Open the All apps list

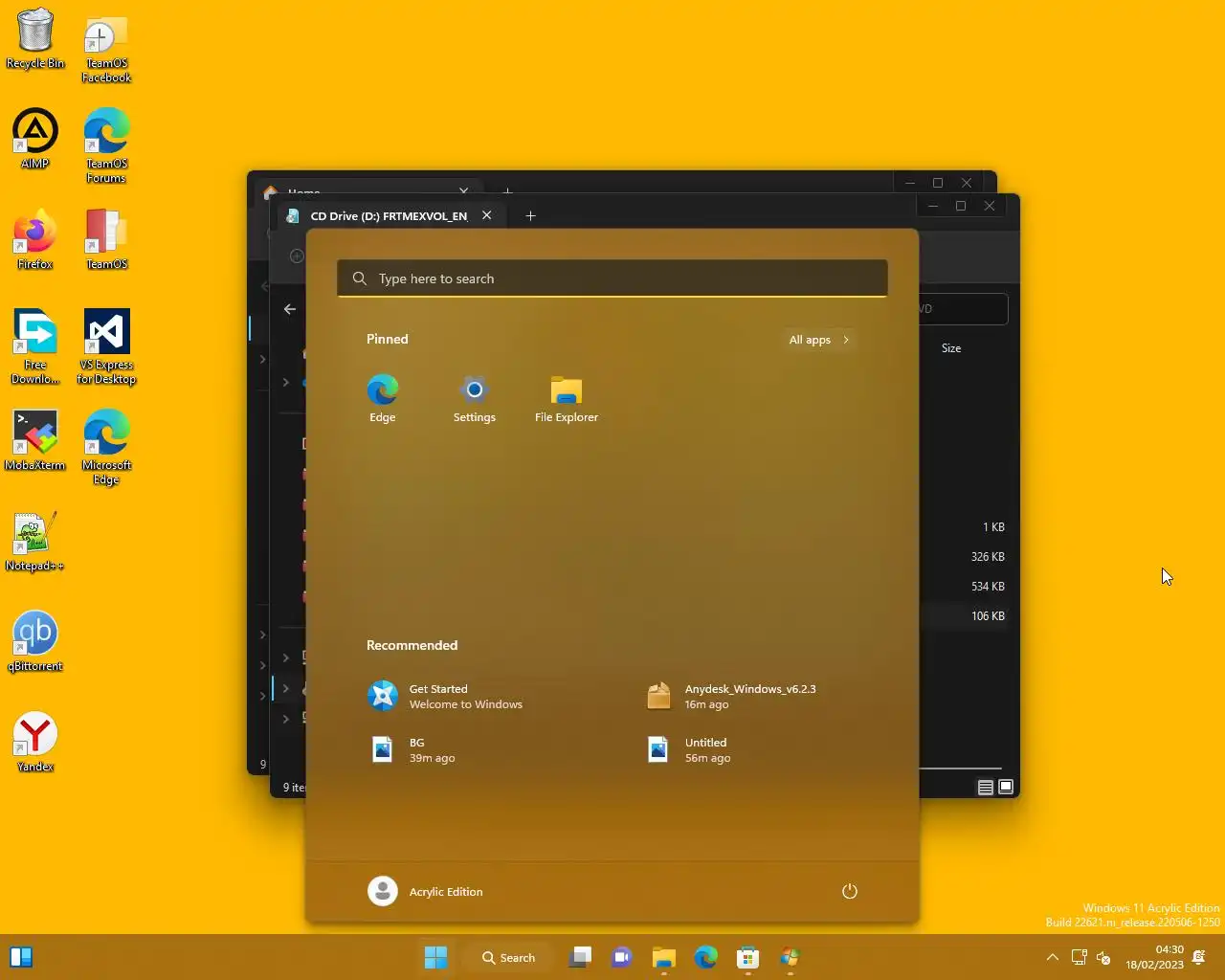819,340
